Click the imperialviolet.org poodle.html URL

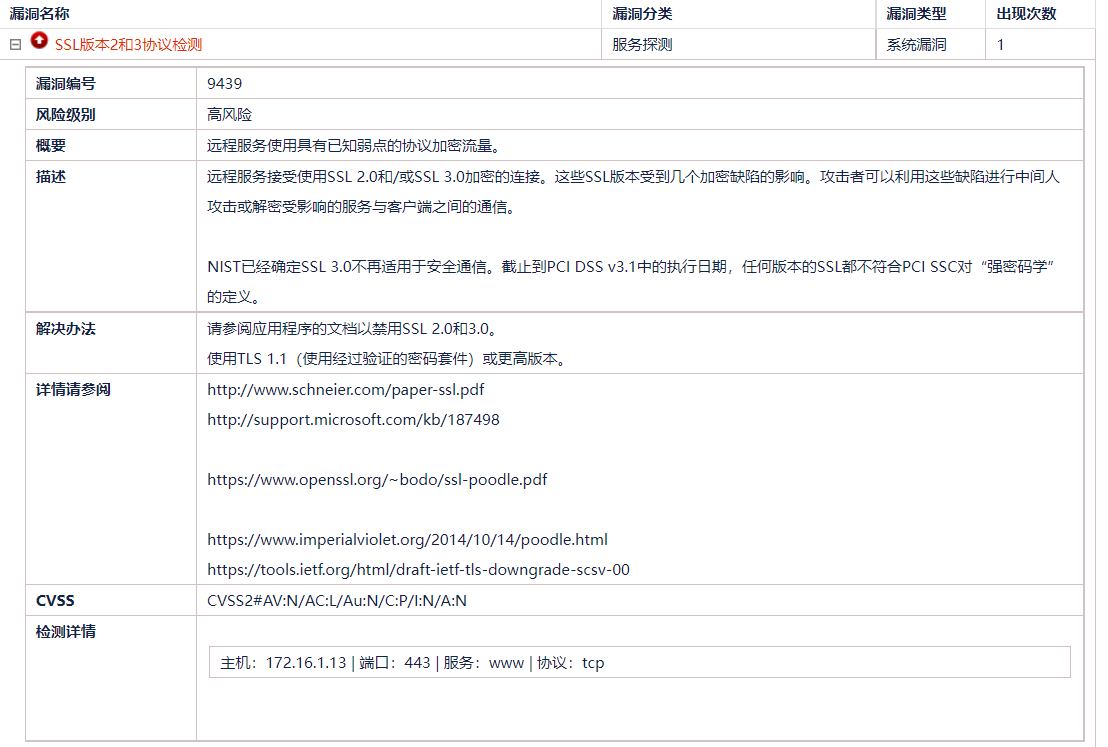[407, 540]
